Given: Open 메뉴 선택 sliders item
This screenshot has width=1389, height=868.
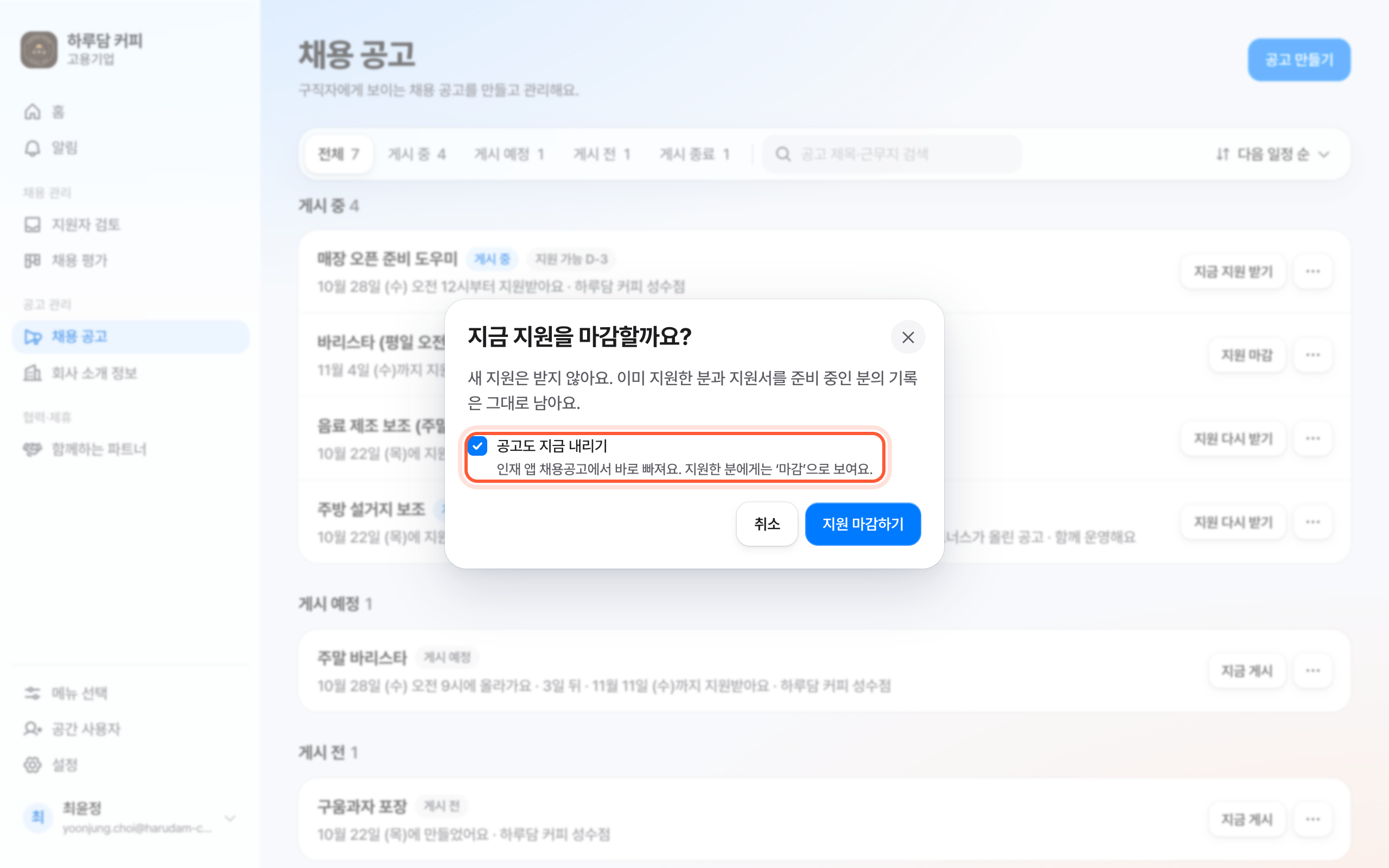Looking at the screenshot, I should [x=130, y=693].
